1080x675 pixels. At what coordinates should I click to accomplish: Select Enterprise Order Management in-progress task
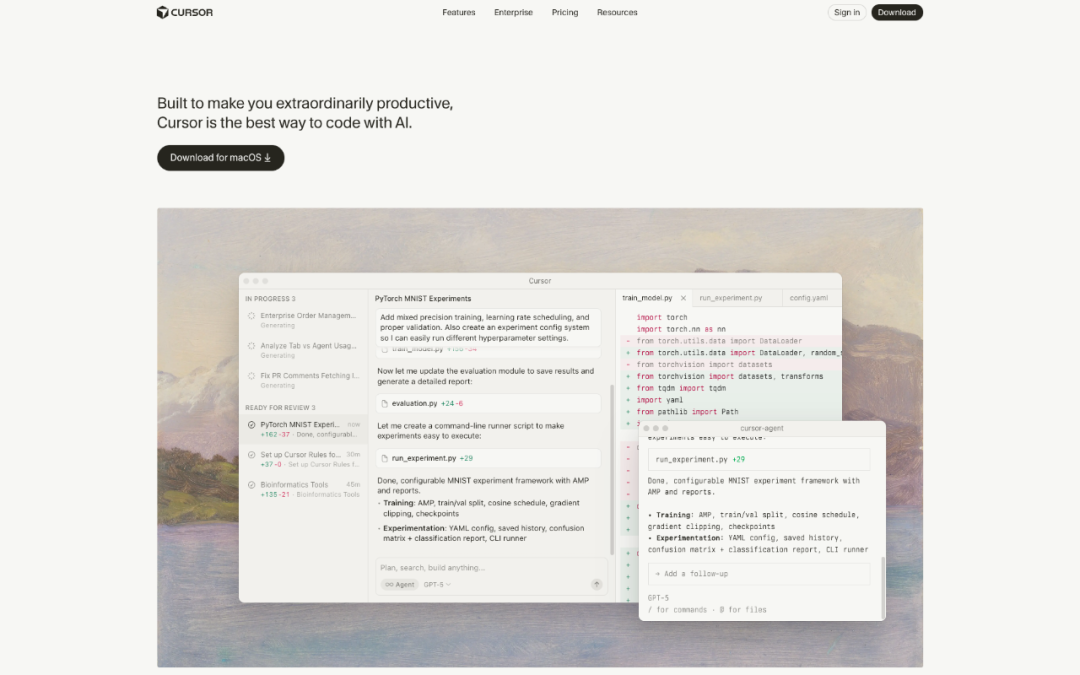pos(303,320)
